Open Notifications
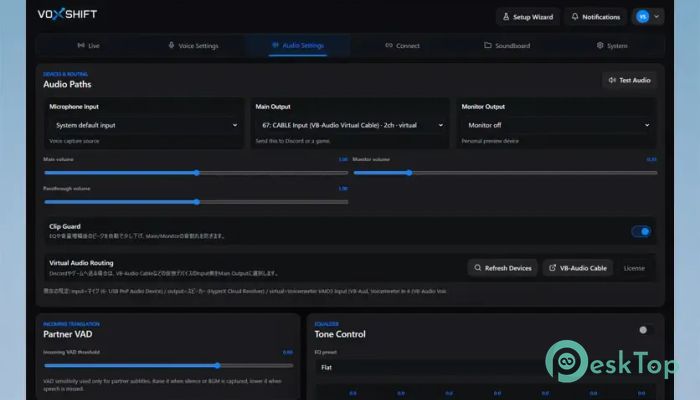 [596, 17]
